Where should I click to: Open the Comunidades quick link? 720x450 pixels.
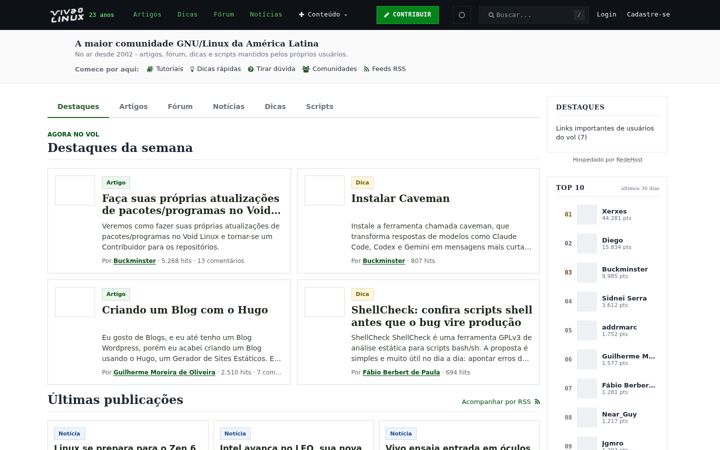329,69
